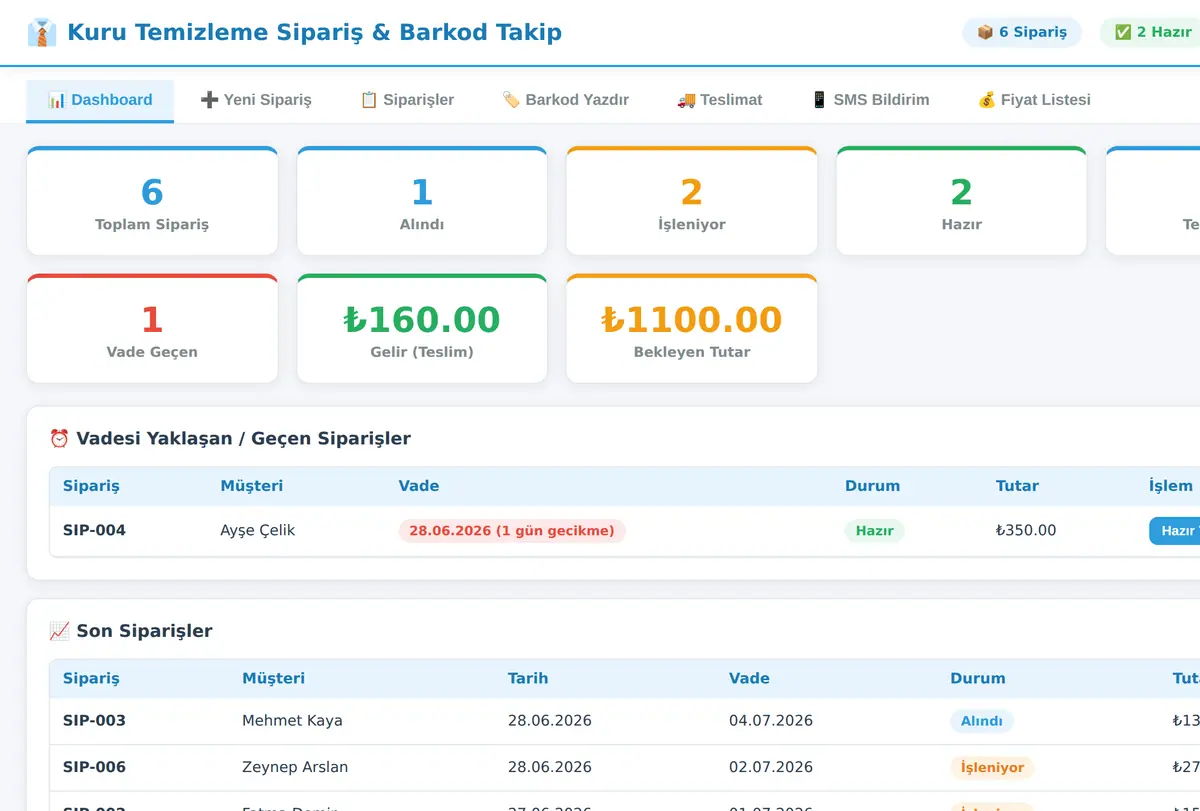Click the 6 Sipariş header badge
Screen dimensions: 1200x811
pos(1022,32)
